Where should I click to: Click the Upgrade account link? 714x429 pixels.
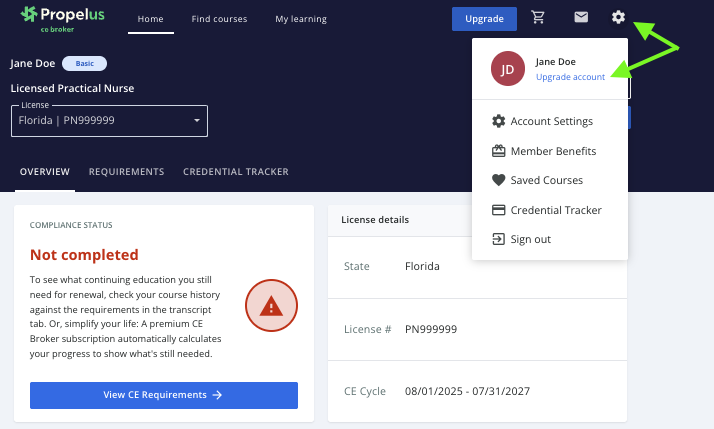(570, 78)
